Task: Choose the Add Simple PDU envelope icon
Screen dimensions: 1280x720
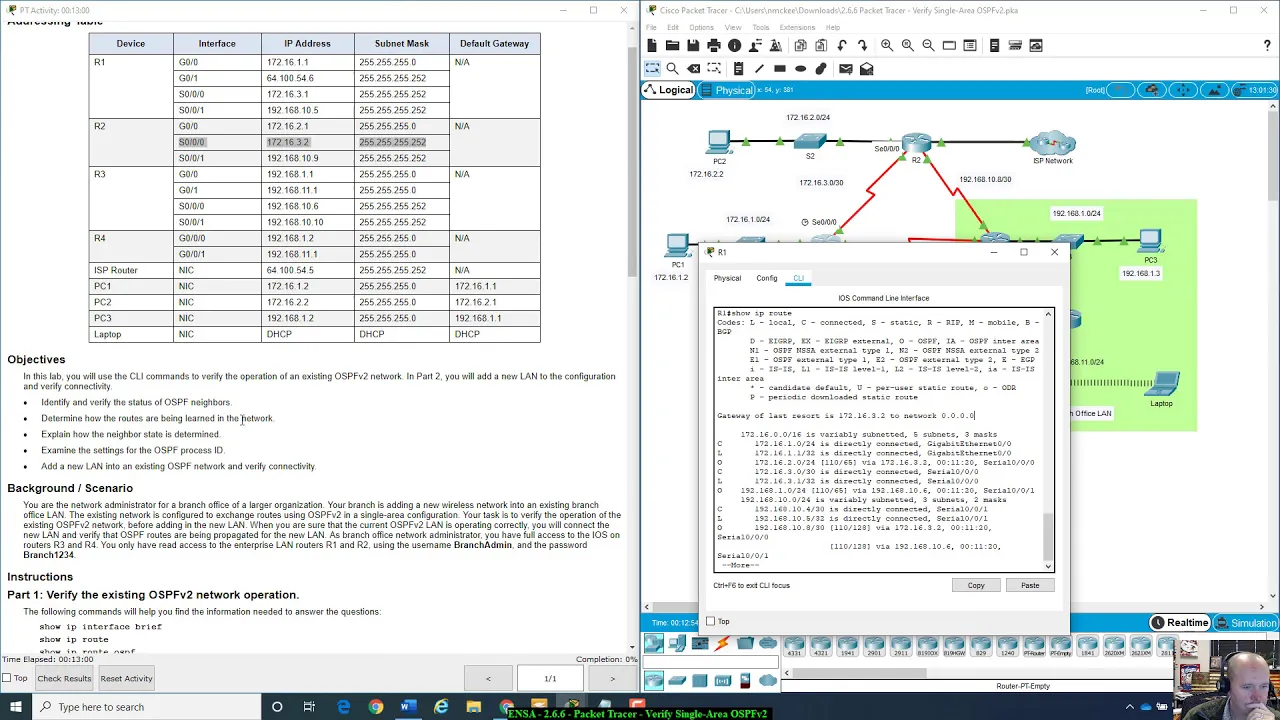Action: [846, 69]
